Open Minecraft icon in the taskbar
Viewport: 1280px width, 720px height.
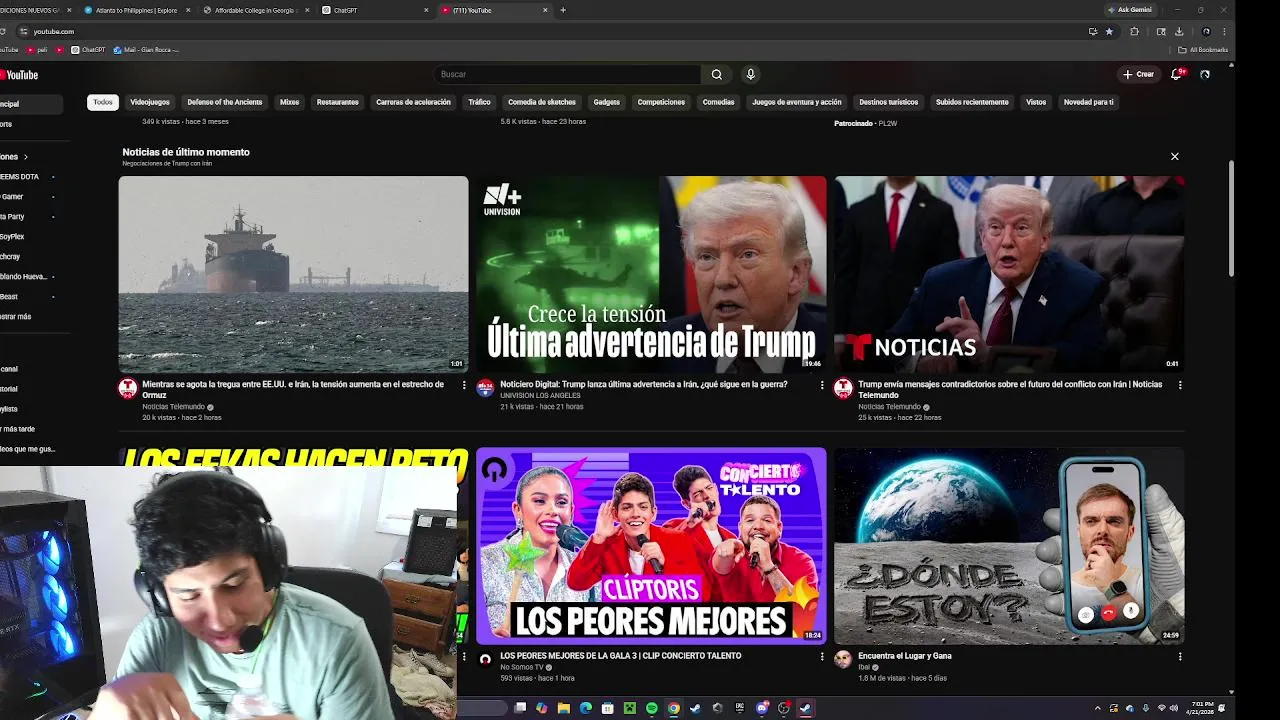[630, 708]
